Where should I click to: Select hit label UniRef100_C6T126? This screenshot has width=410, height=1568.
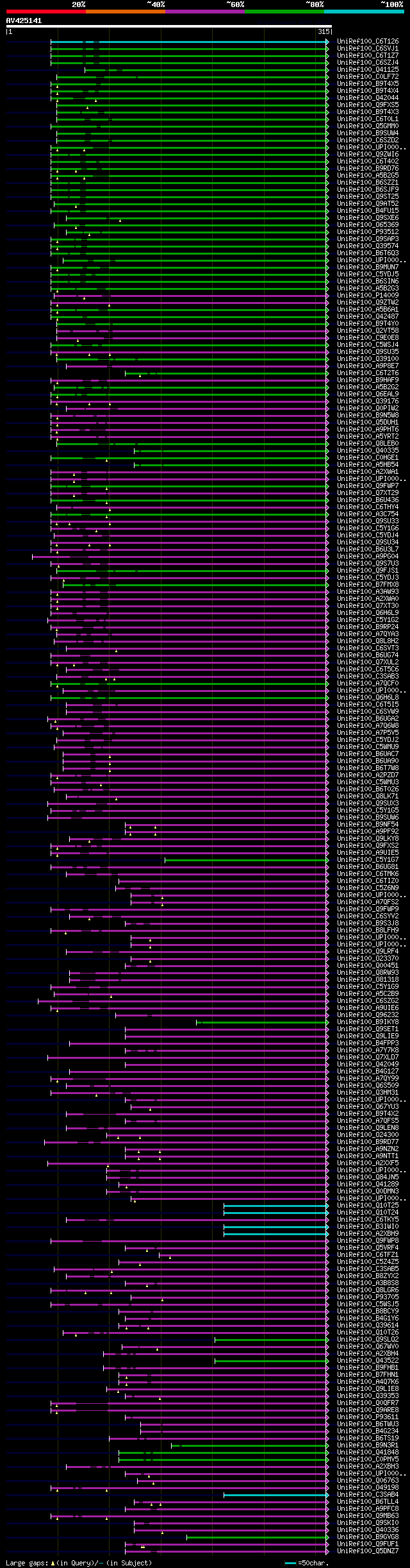(x=368, y=42)
